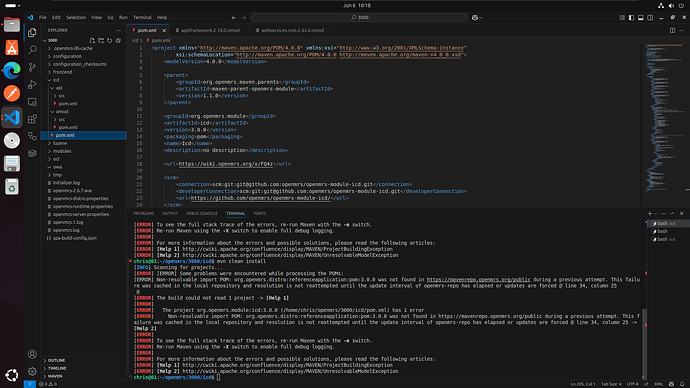The height and width of the screenshot is (388, 690).
Task: Split the editor to the right
Action: [x=672, y=30]
